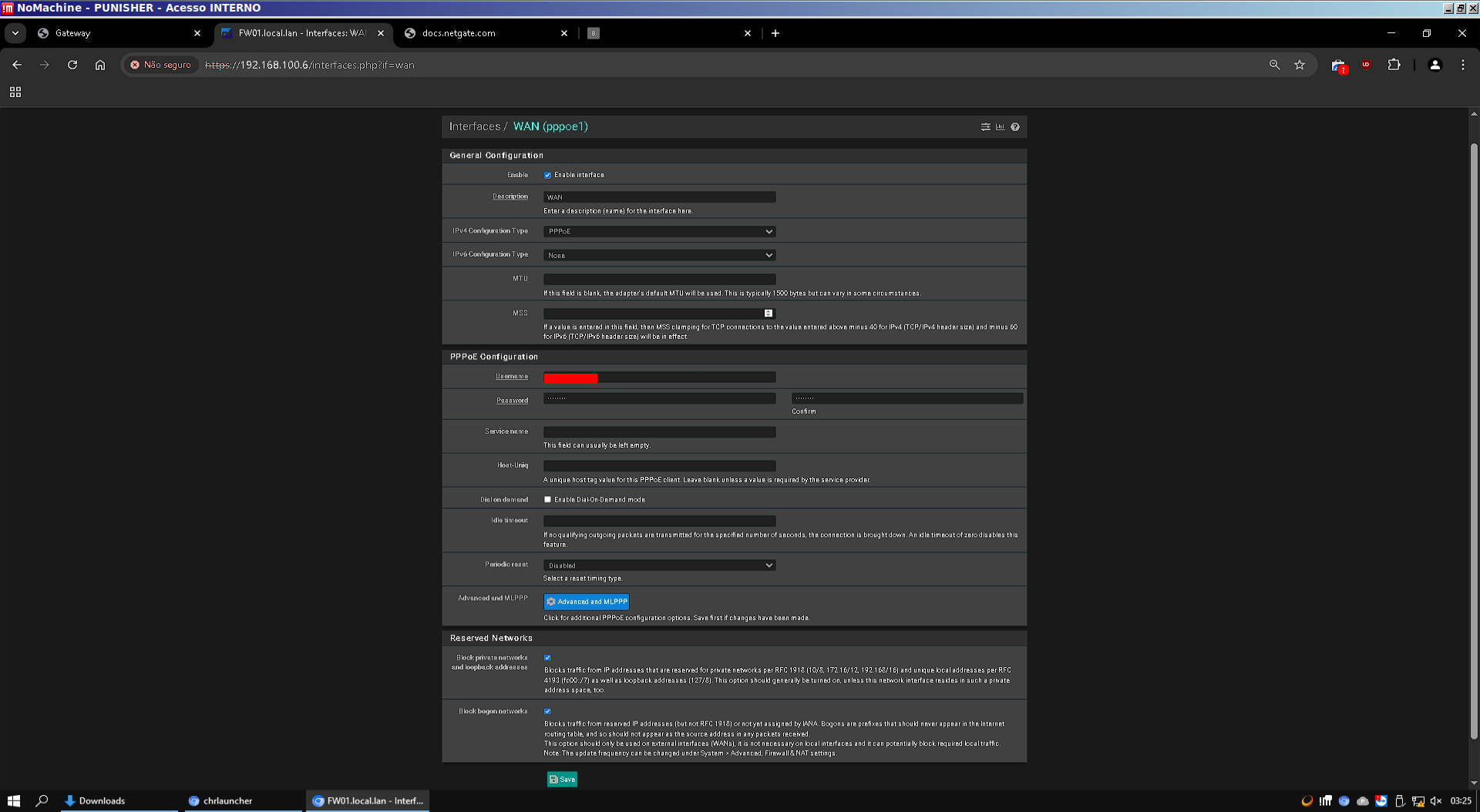
Task: Click the PPPoE Password field
Action: click(x=659, y=398)
